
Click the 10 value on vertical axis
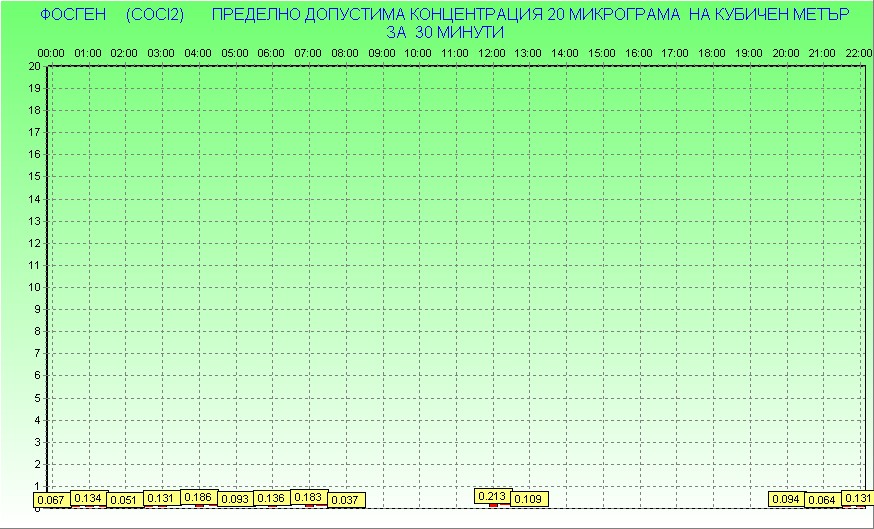[x=34, y=287]
